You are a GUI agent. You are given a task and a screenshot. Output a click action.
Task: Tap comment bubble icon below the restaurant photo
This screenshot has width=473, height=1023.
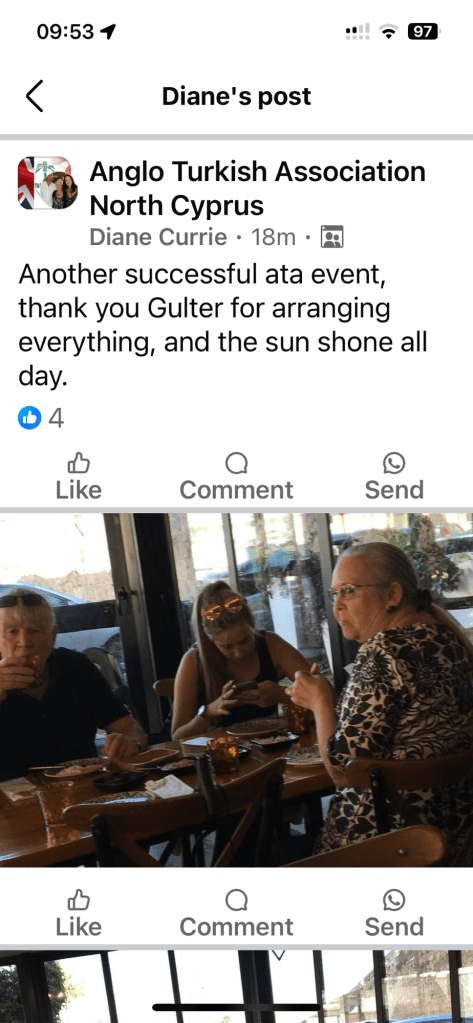click(236, 900)
